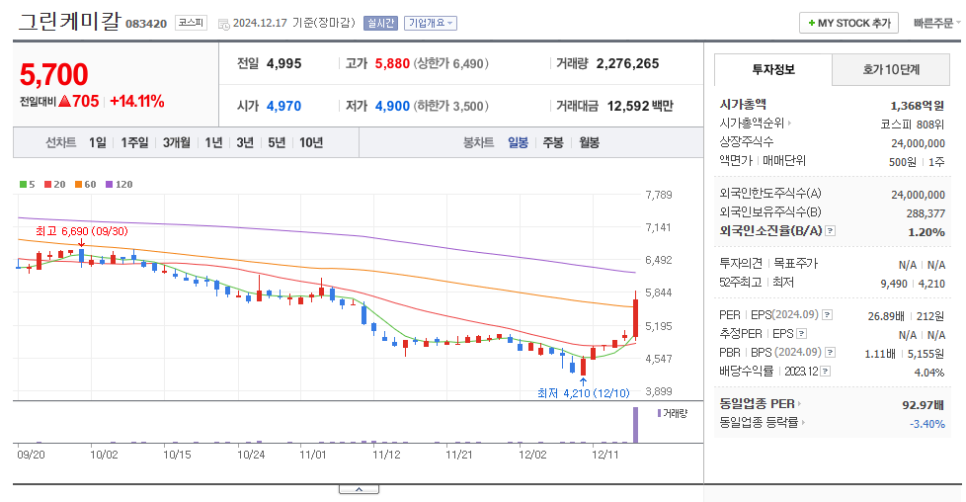Click the calendar icon beside 2024.12.17
Screen dimensions: 966x502
(224, 24)
